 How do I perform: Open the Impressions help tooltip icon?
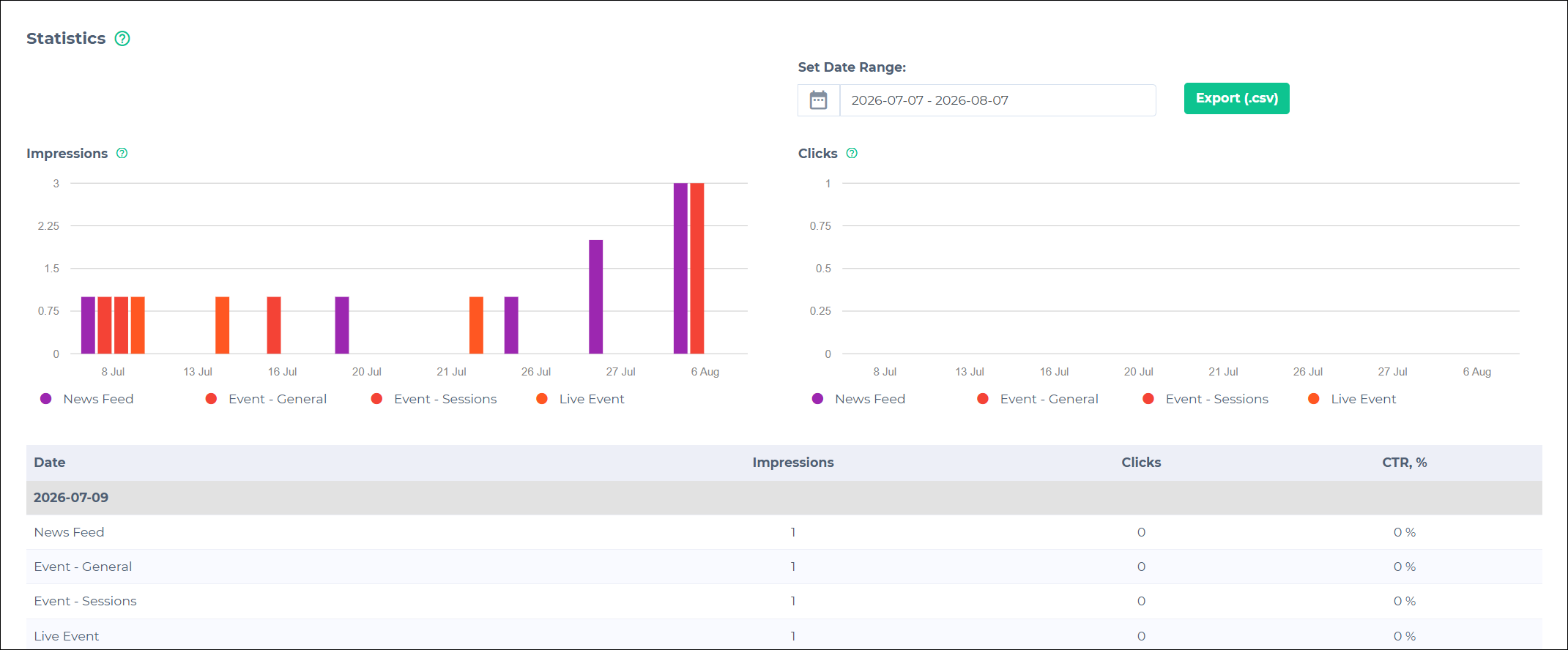coord(122,153)
